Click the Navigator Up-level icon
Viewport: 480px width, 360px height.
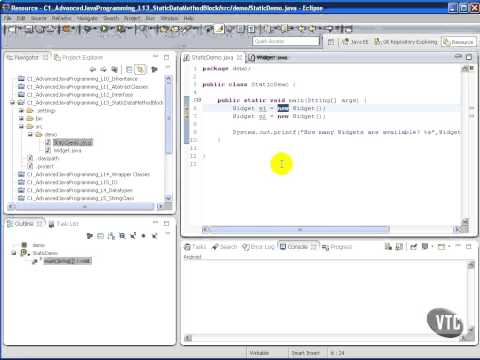click(114, 69)
